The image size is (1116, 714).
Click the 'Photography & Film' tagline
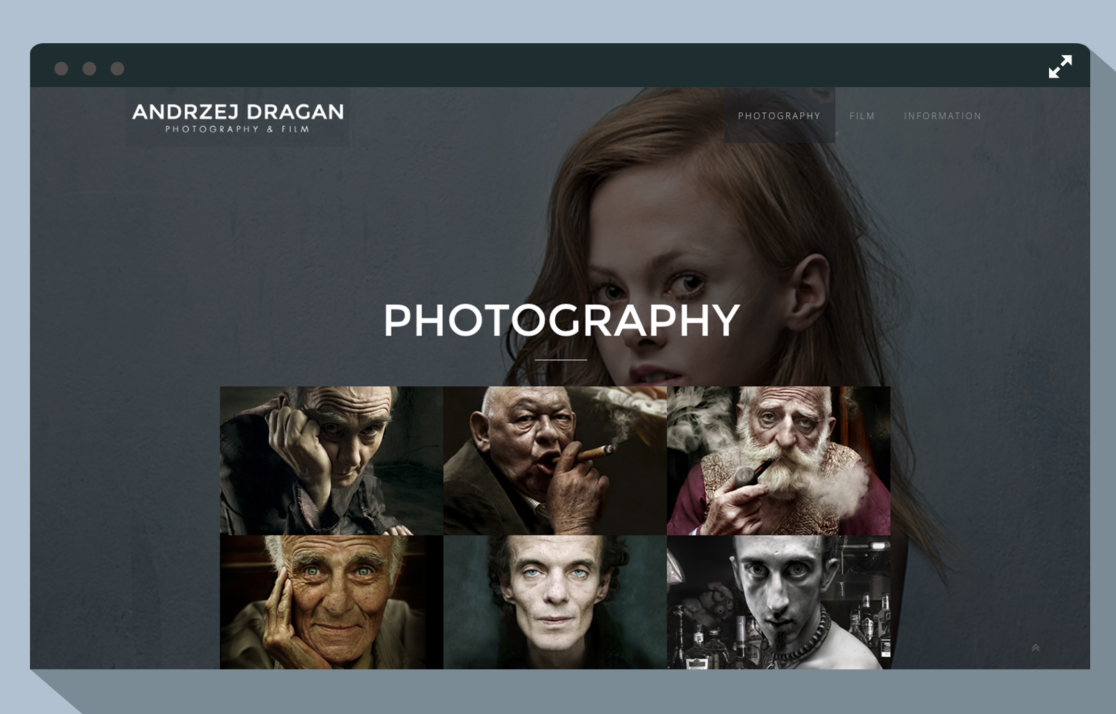238,130
